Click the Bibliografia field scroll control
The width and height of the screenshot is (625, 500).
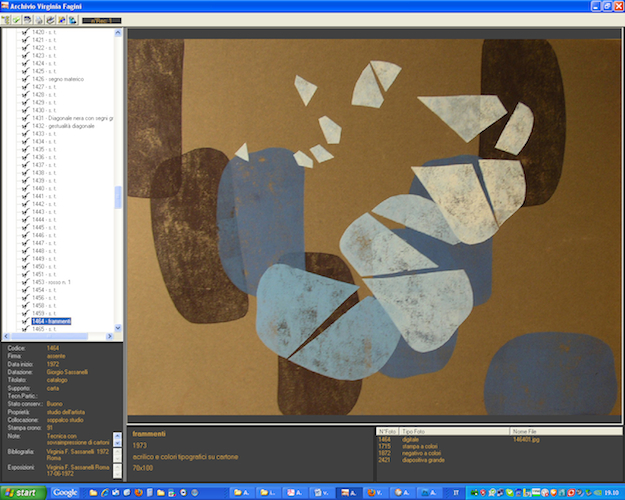click(x=117, y=455)
